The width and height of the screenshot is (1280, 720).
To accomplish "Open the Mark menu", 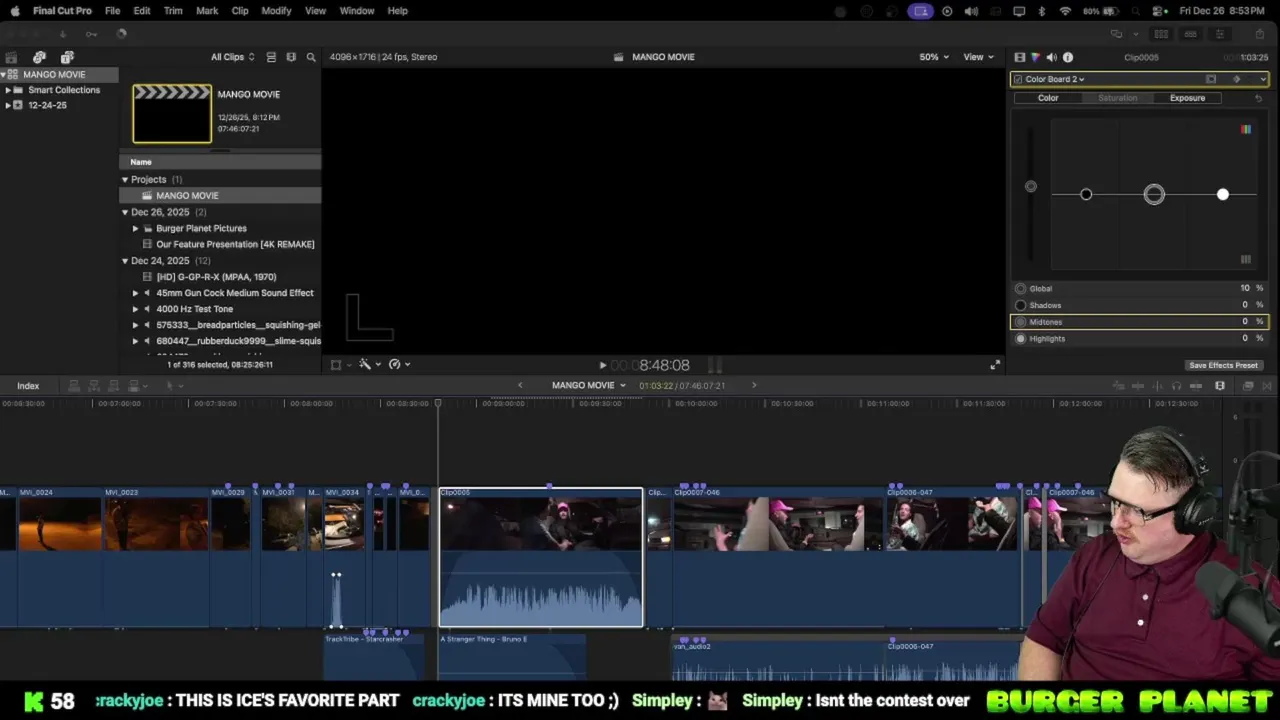I will click(x=207, y=11).
